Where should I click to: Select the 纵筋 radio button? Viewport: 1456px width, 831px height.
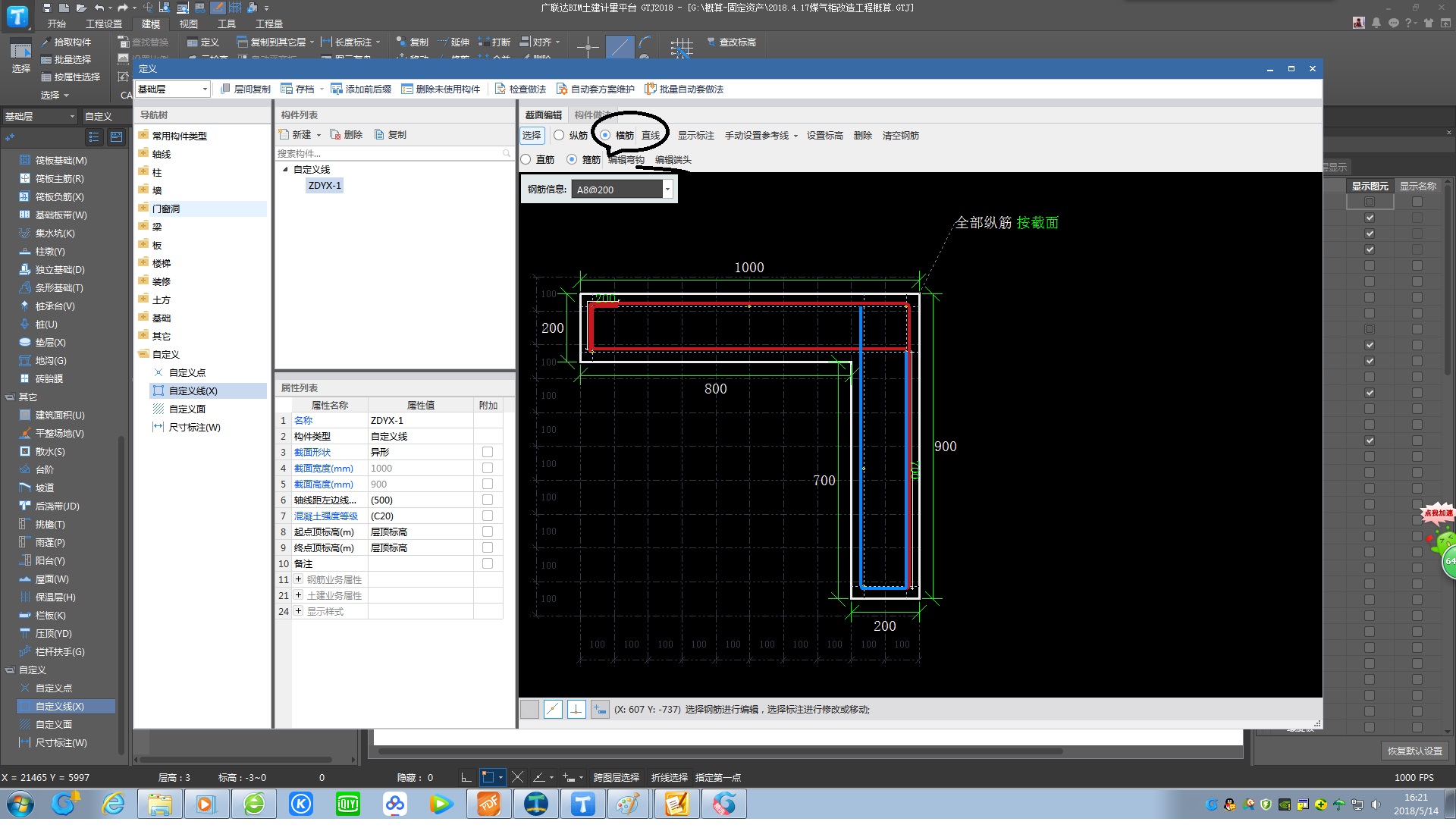559,136
